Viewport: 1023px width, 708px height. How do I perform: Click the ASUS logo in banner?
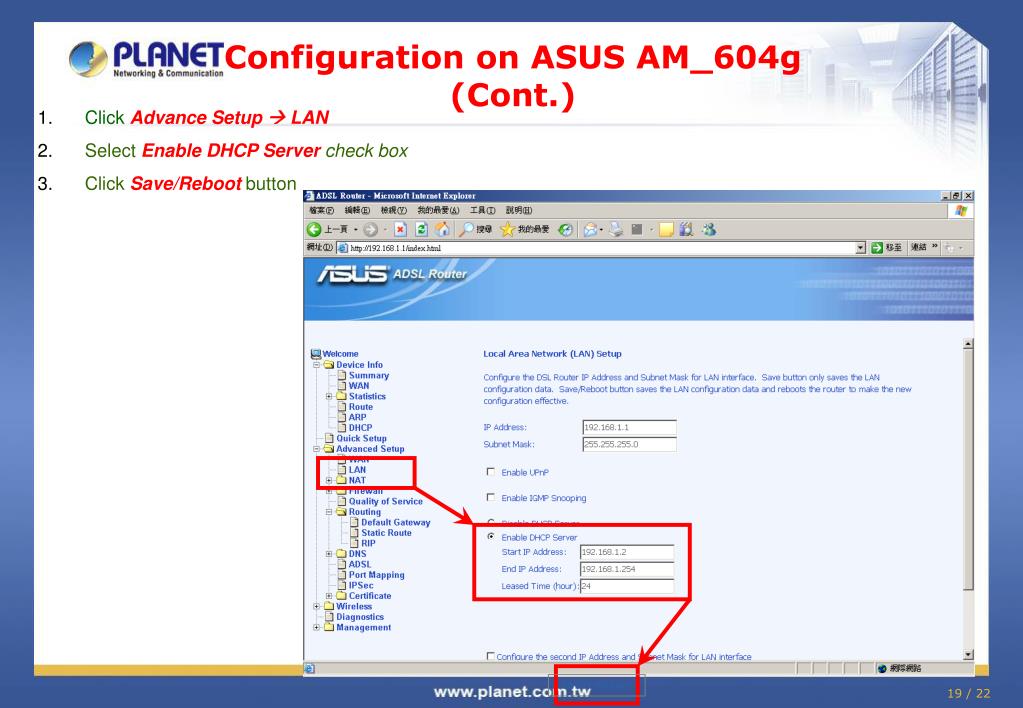point(353,274)
